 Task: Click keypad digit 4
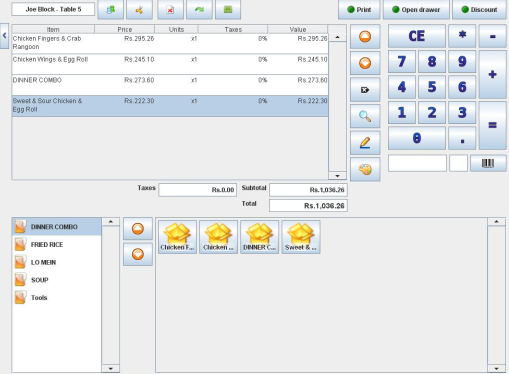(x=402, y=87)
